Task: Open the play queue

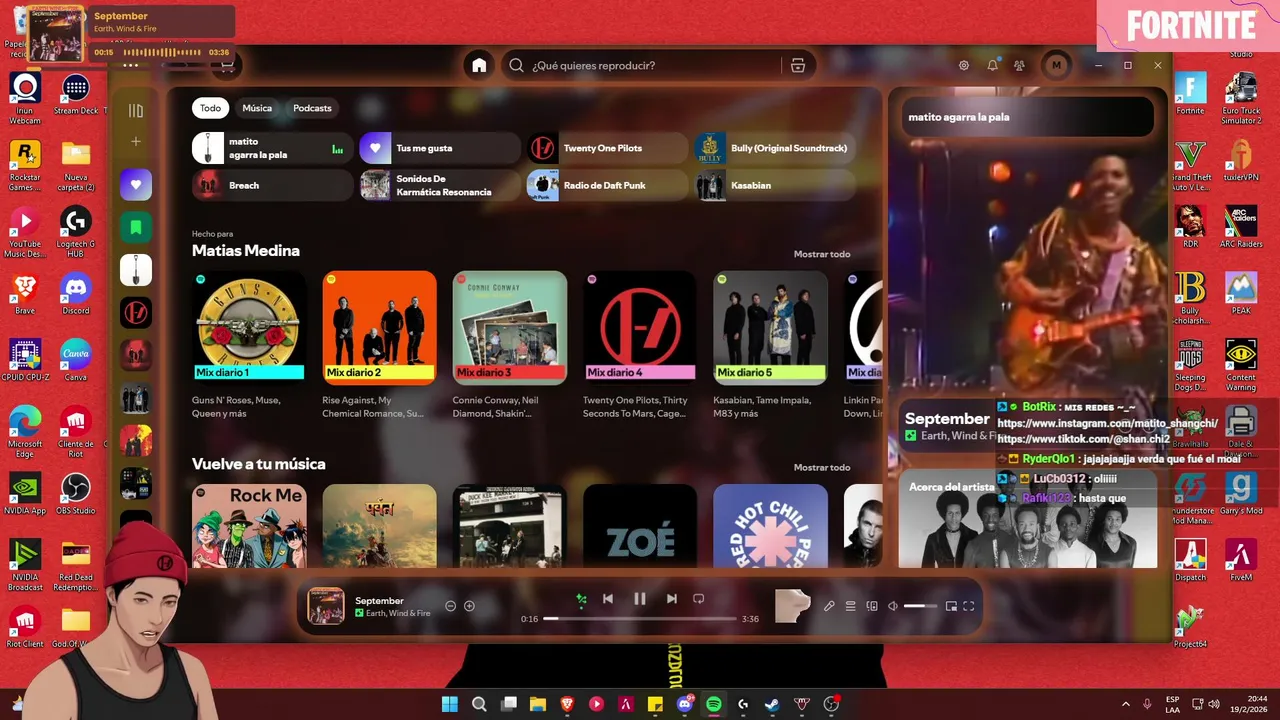Action: [851, 606]
